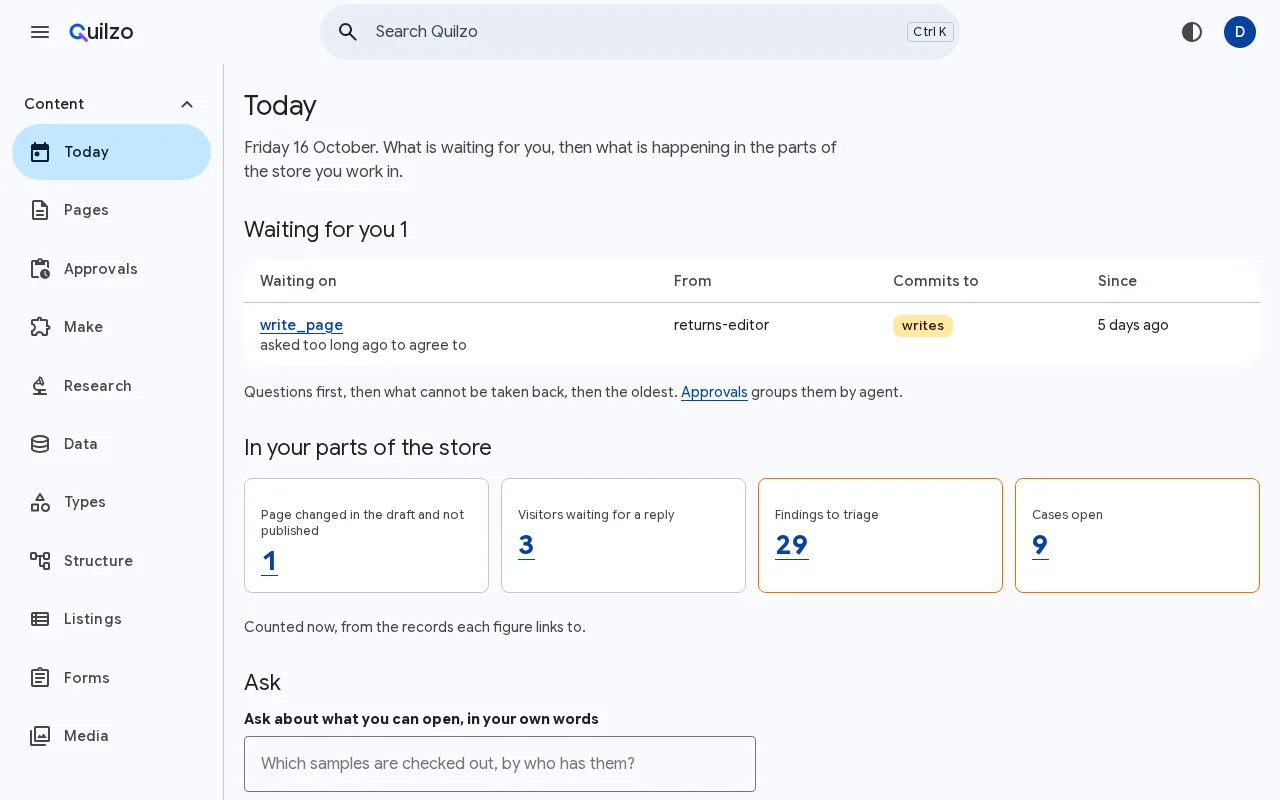The width and height of the screenshot is (1280, 800).
Task: Click the Today calendar icon
Action: tap(40, 152)
